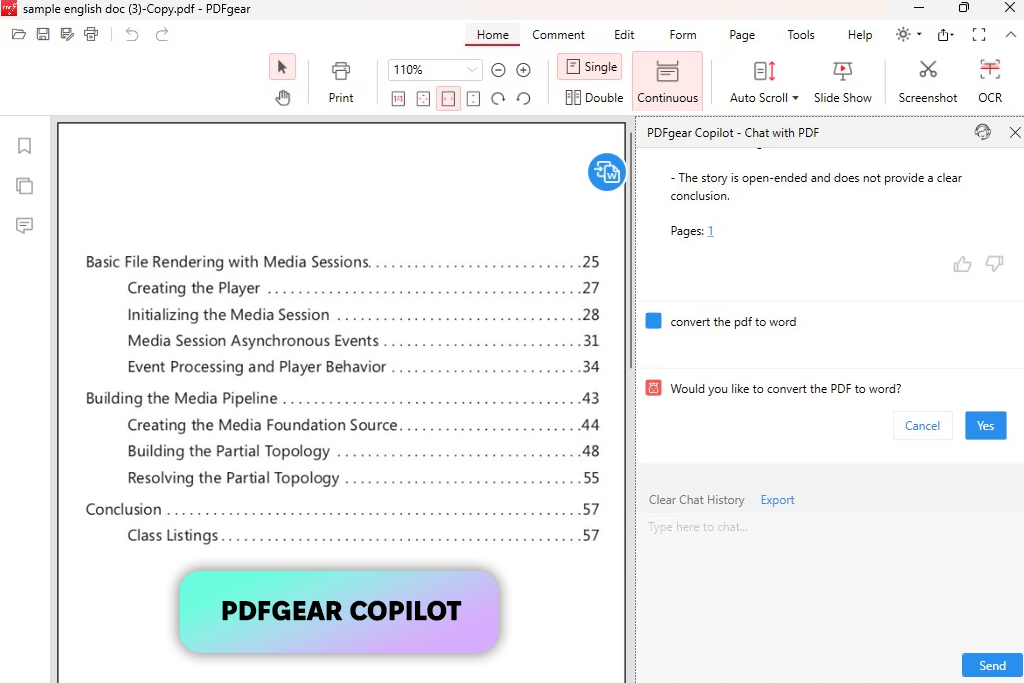
Task: Rotate the page counterclockwise
Action: tap(523, 99)
